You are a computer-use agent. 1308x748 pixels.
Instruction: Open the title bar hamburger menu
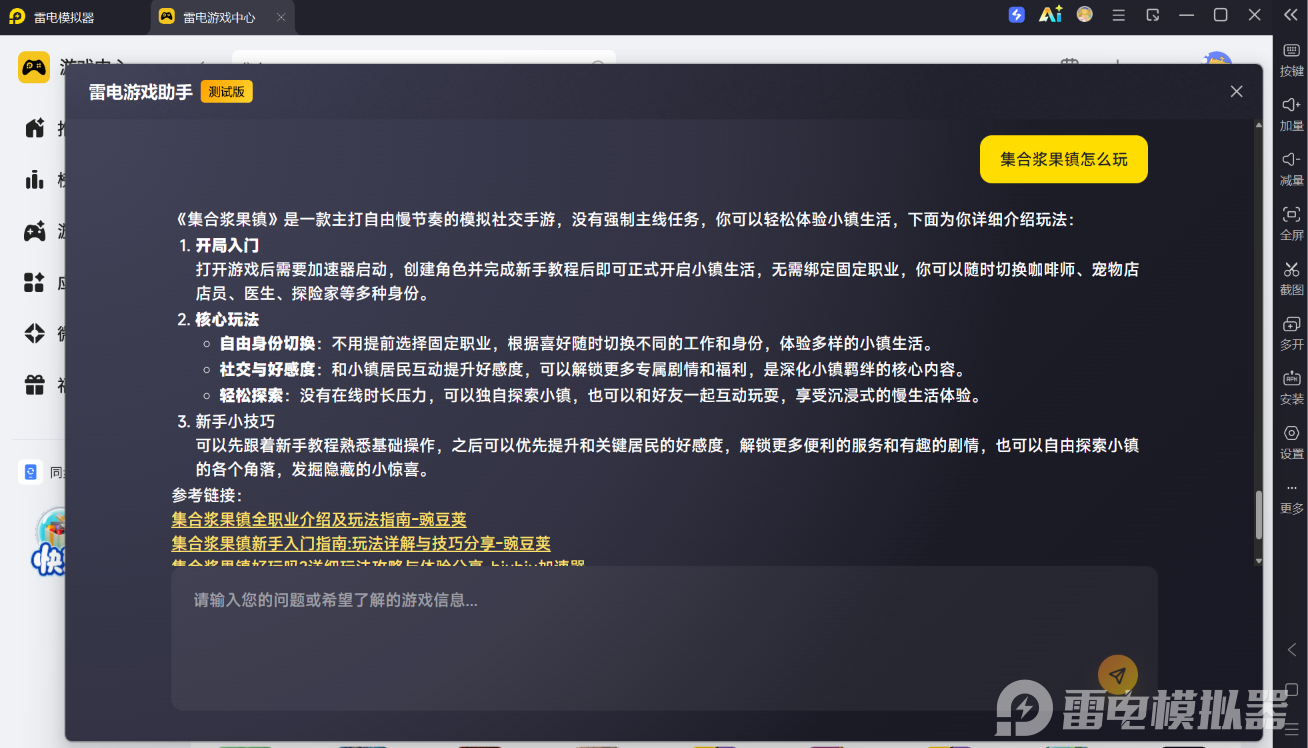(1119, 15)
